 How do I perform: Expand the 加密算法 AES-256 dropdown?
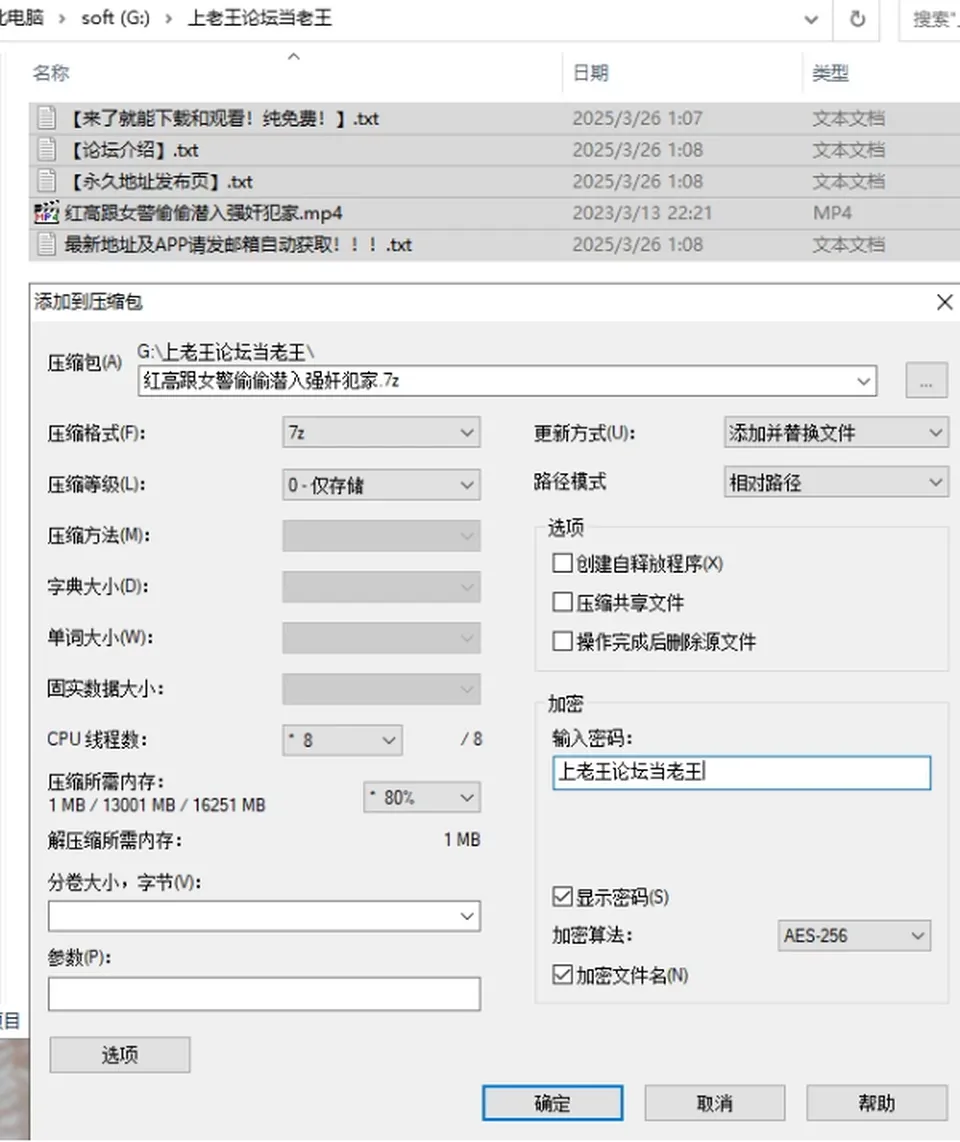coord(854,935)
